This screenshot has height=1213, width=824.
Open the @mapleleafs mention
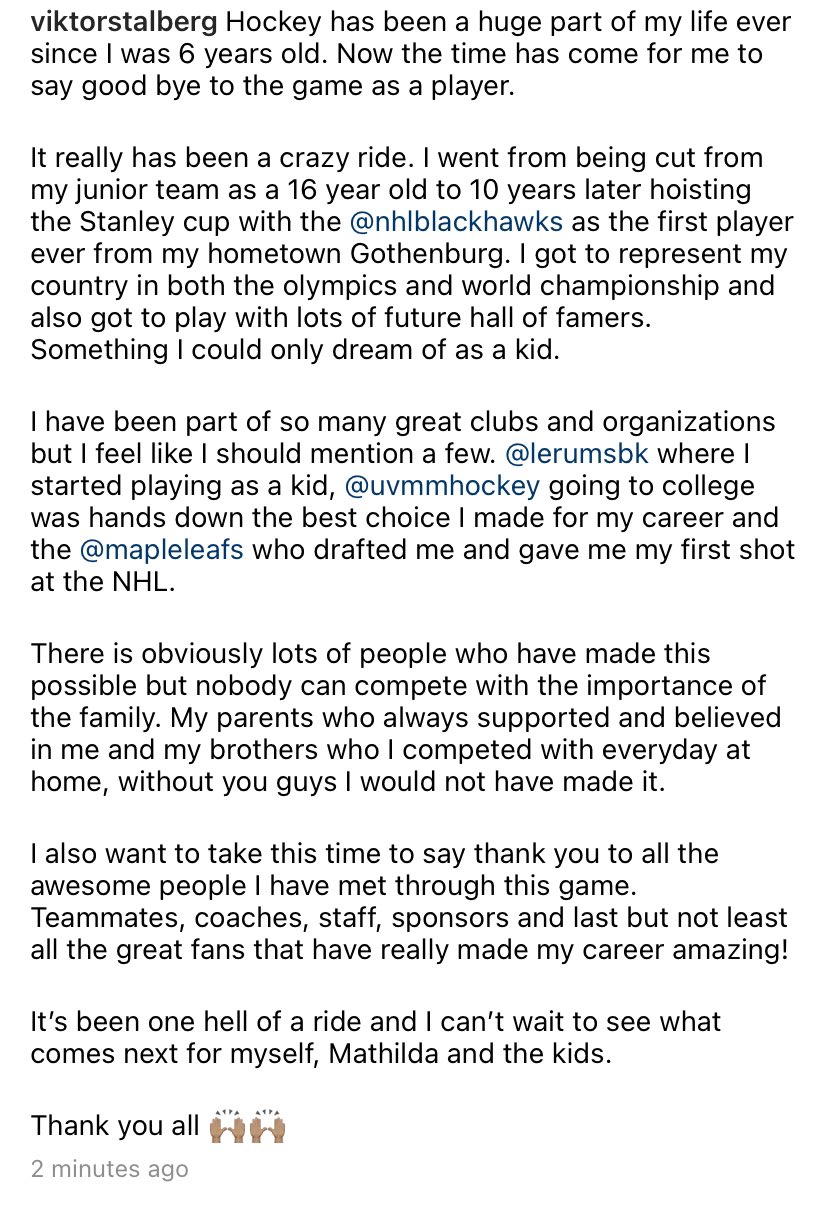(x=161, y=551)
